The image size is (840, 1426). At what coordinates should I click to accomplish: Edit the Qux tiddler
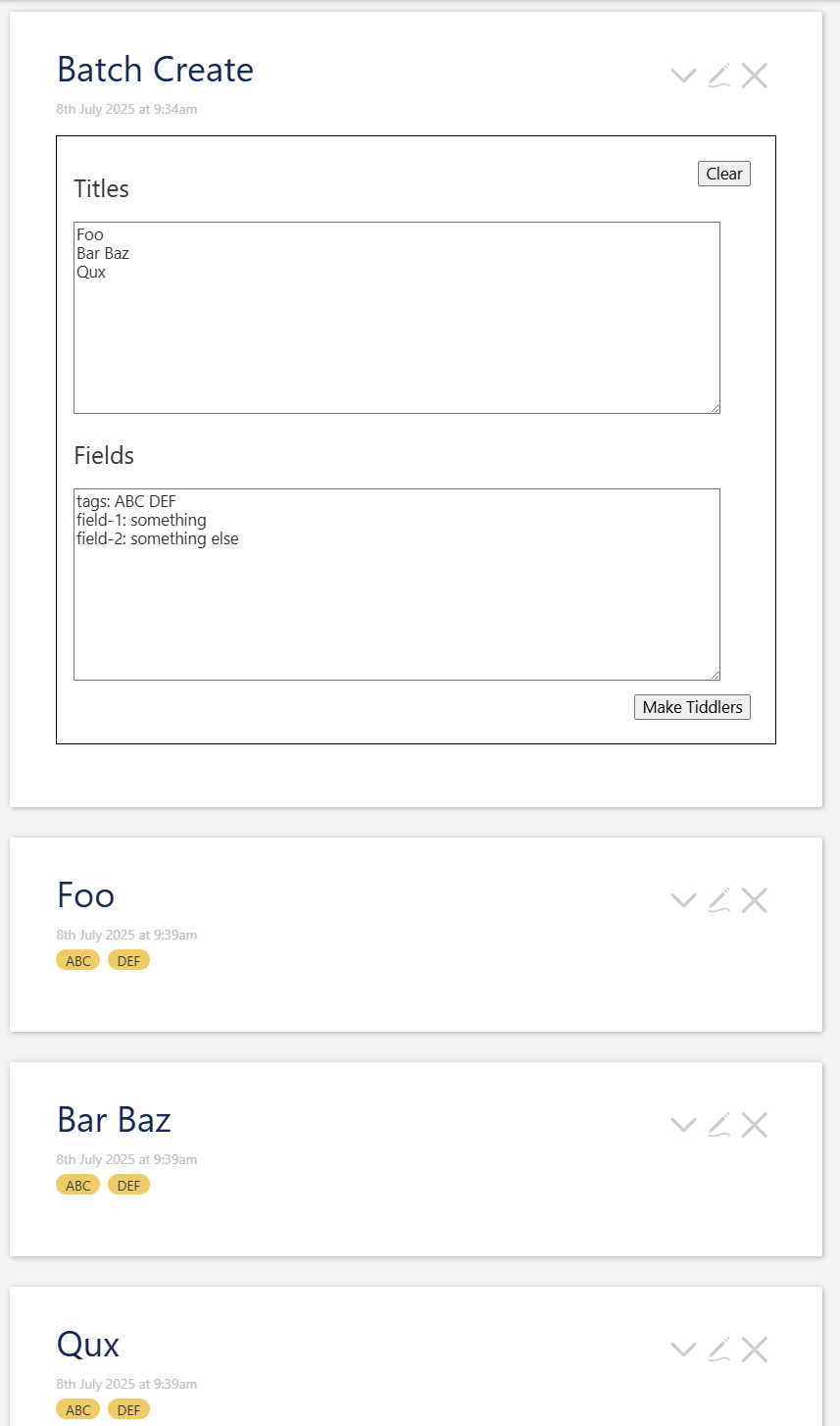pyautogui.click(x=719, y=1350)
